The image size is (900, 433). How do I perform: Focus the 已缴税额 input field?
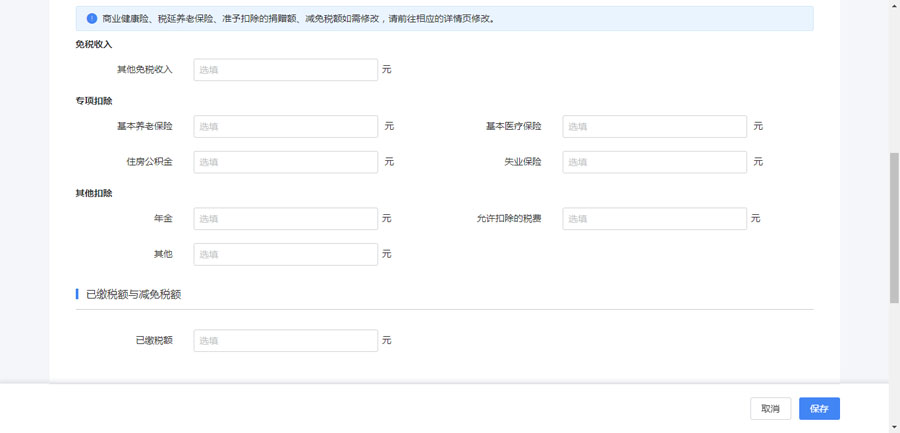[285, 341]
